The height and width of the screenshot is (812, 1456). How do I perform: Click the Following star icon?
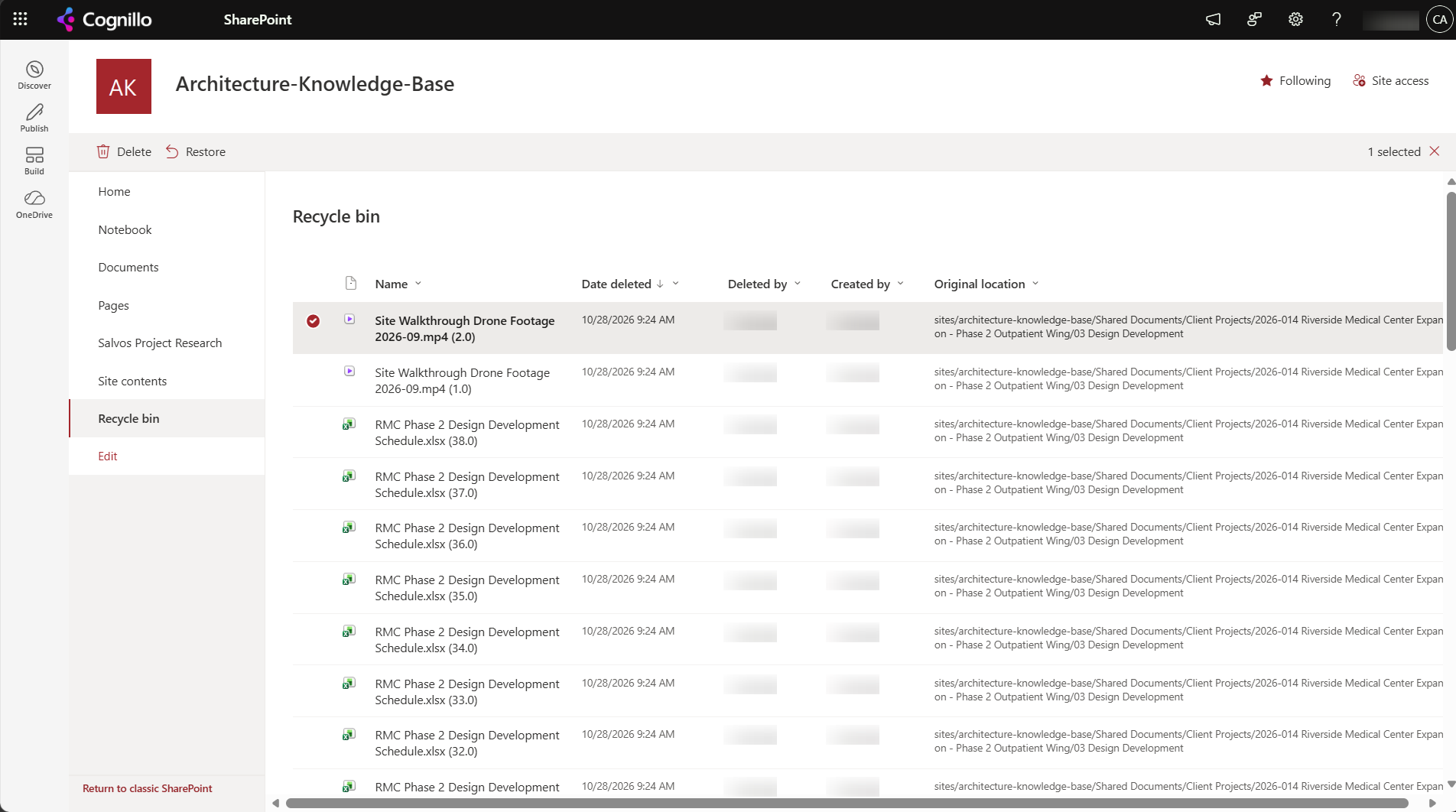[x=1266, y=80]
